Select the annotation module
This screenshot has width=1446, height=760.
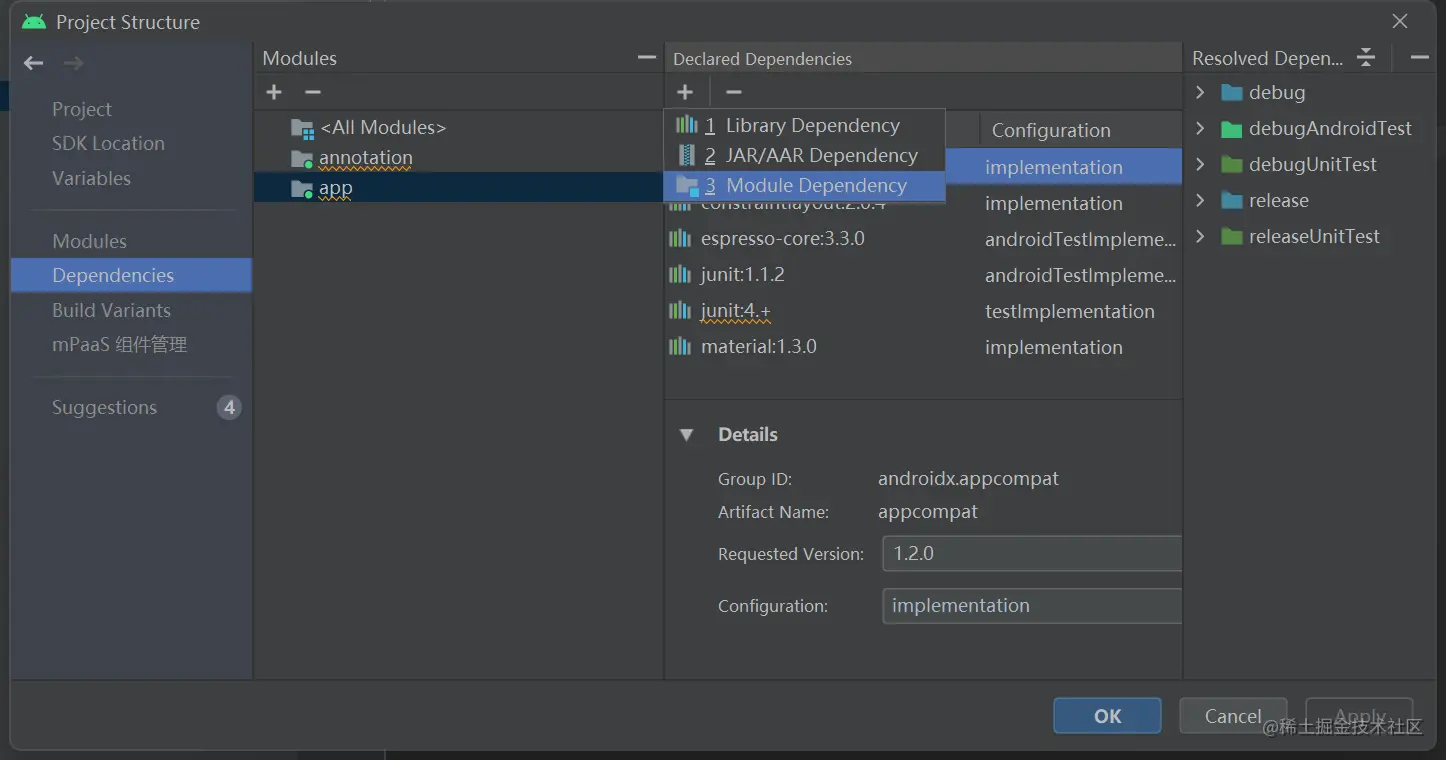point(365,158)
